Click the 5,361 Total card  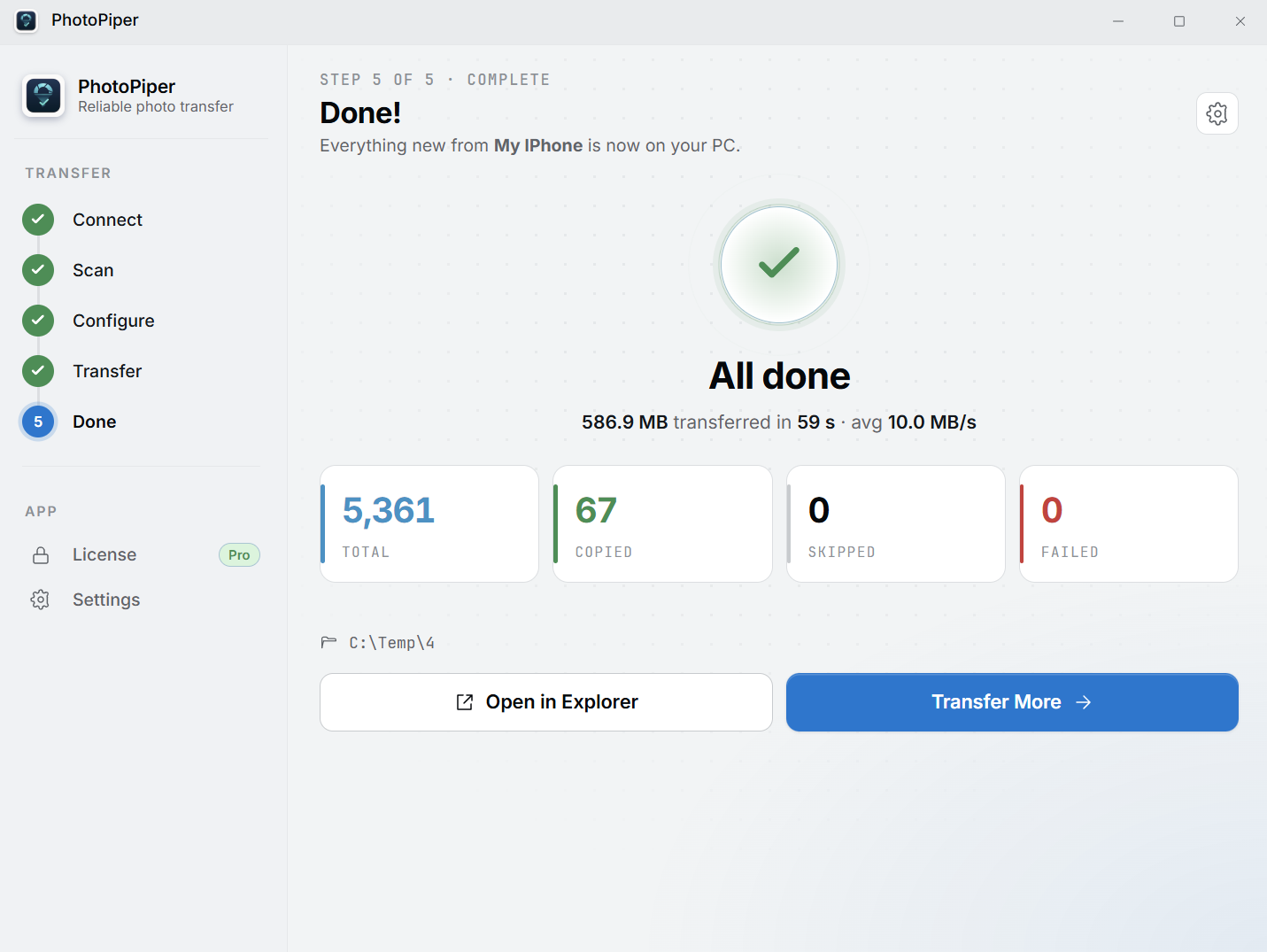point(429,524)
